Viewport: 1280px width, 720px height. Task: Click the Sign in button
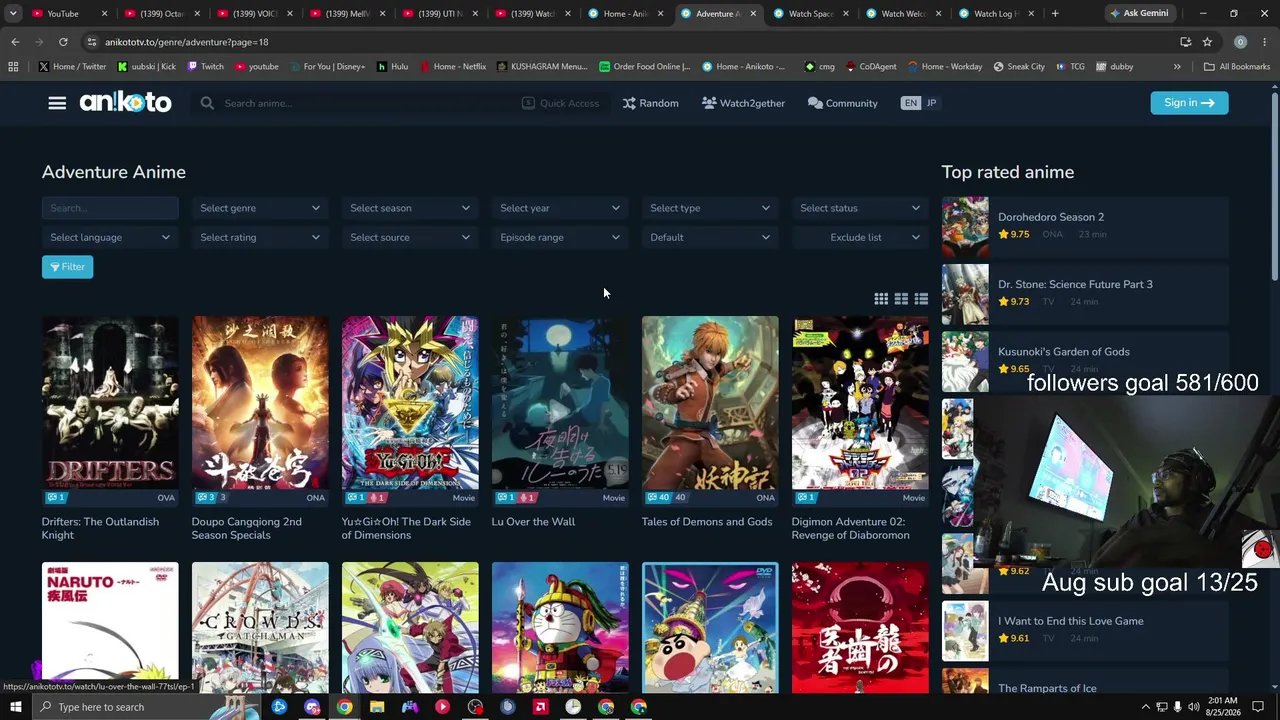(1189, 103)
